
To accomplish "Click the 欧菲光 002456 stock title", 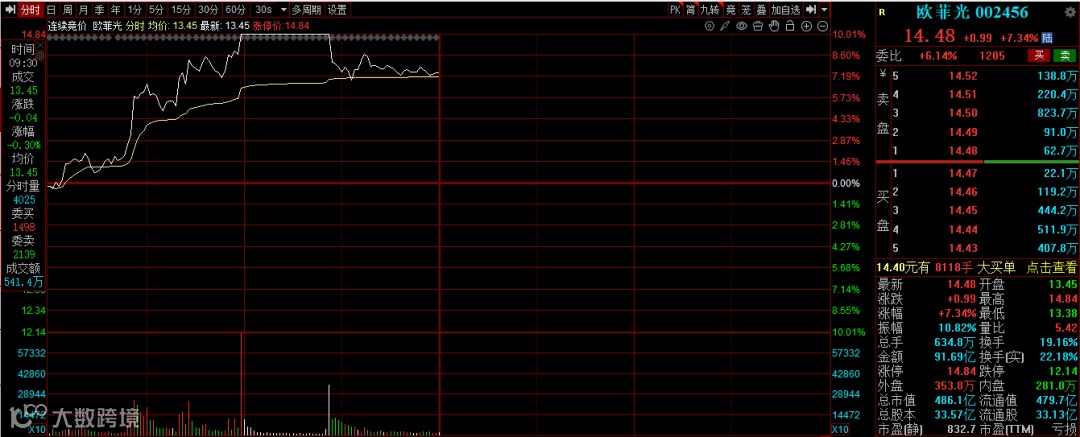I will (x=971, y=12).
